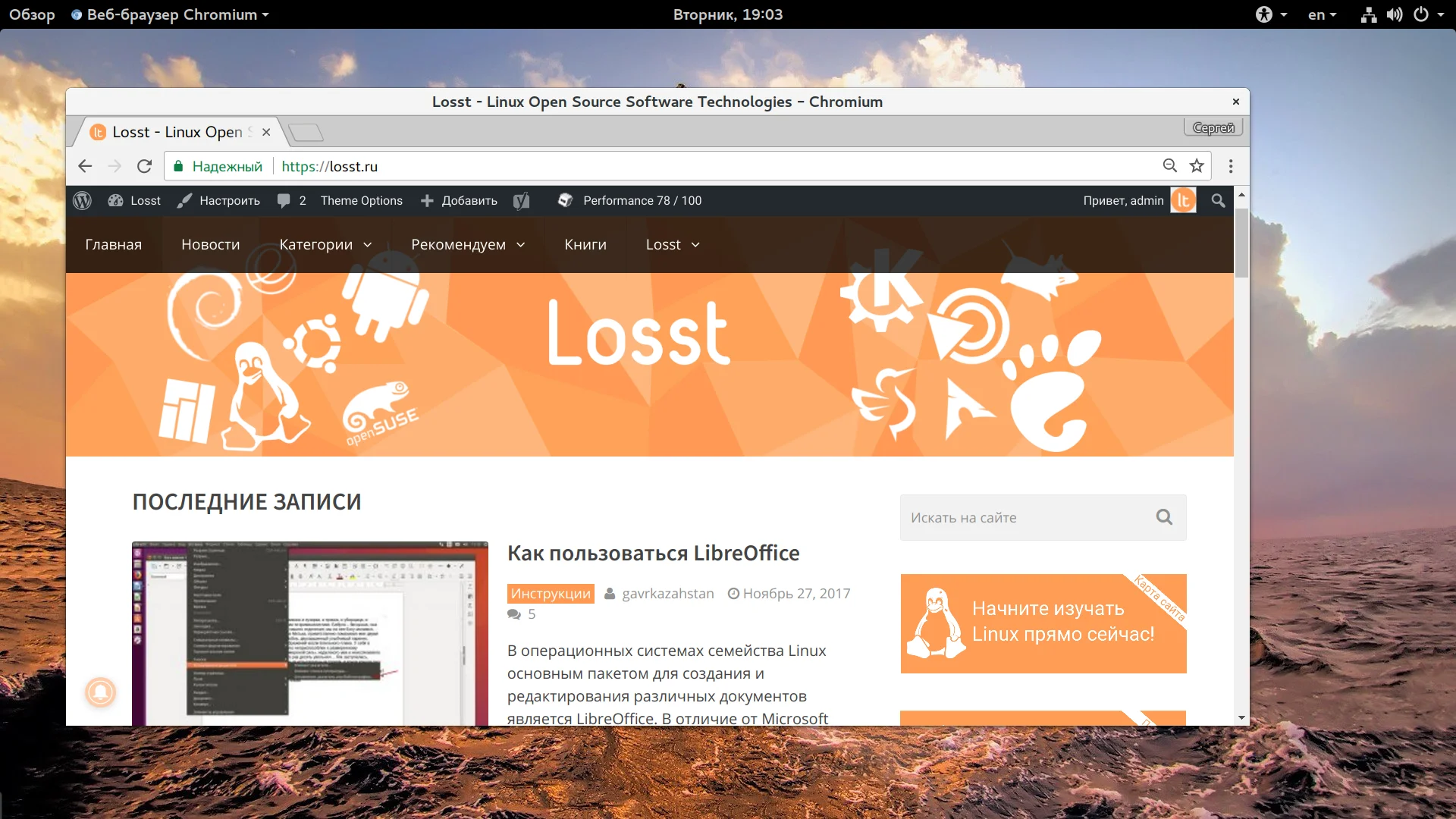This screenshot has width=1456, height=819.
Task: Click the WordPress logo in admin bar
Action: tap(82, 200)
